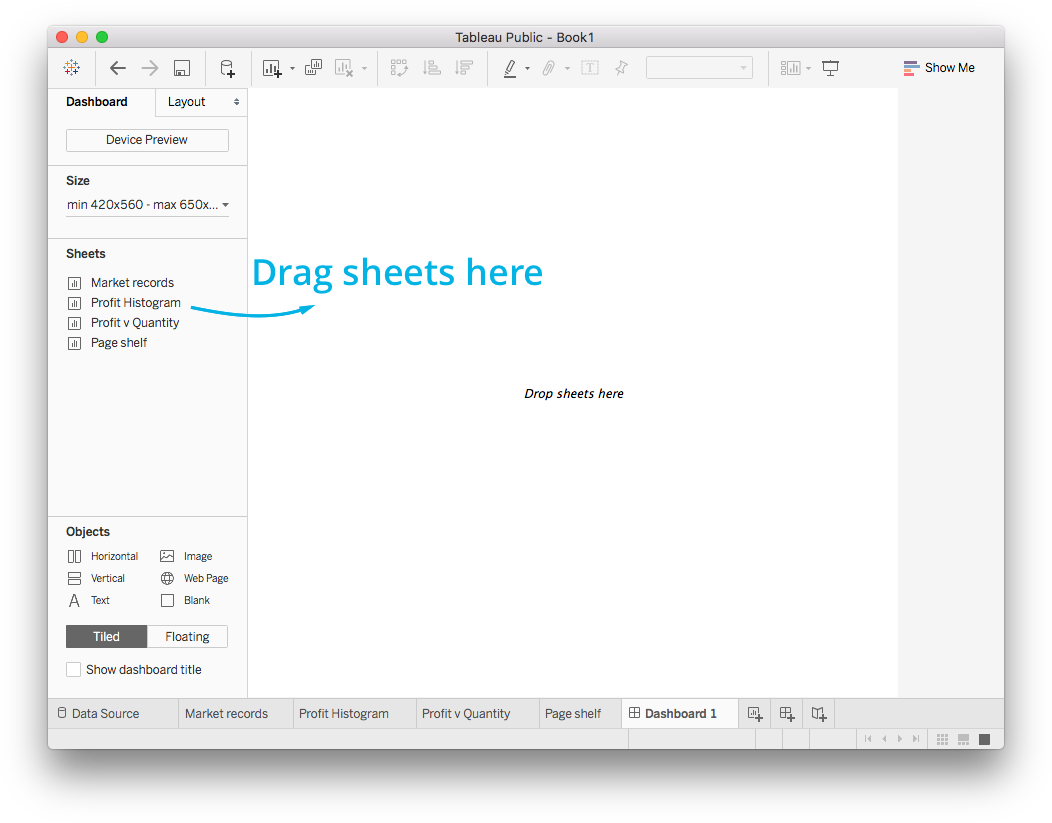Click the New Data Source icon
1052x823 pixels.
coord(227,68)
